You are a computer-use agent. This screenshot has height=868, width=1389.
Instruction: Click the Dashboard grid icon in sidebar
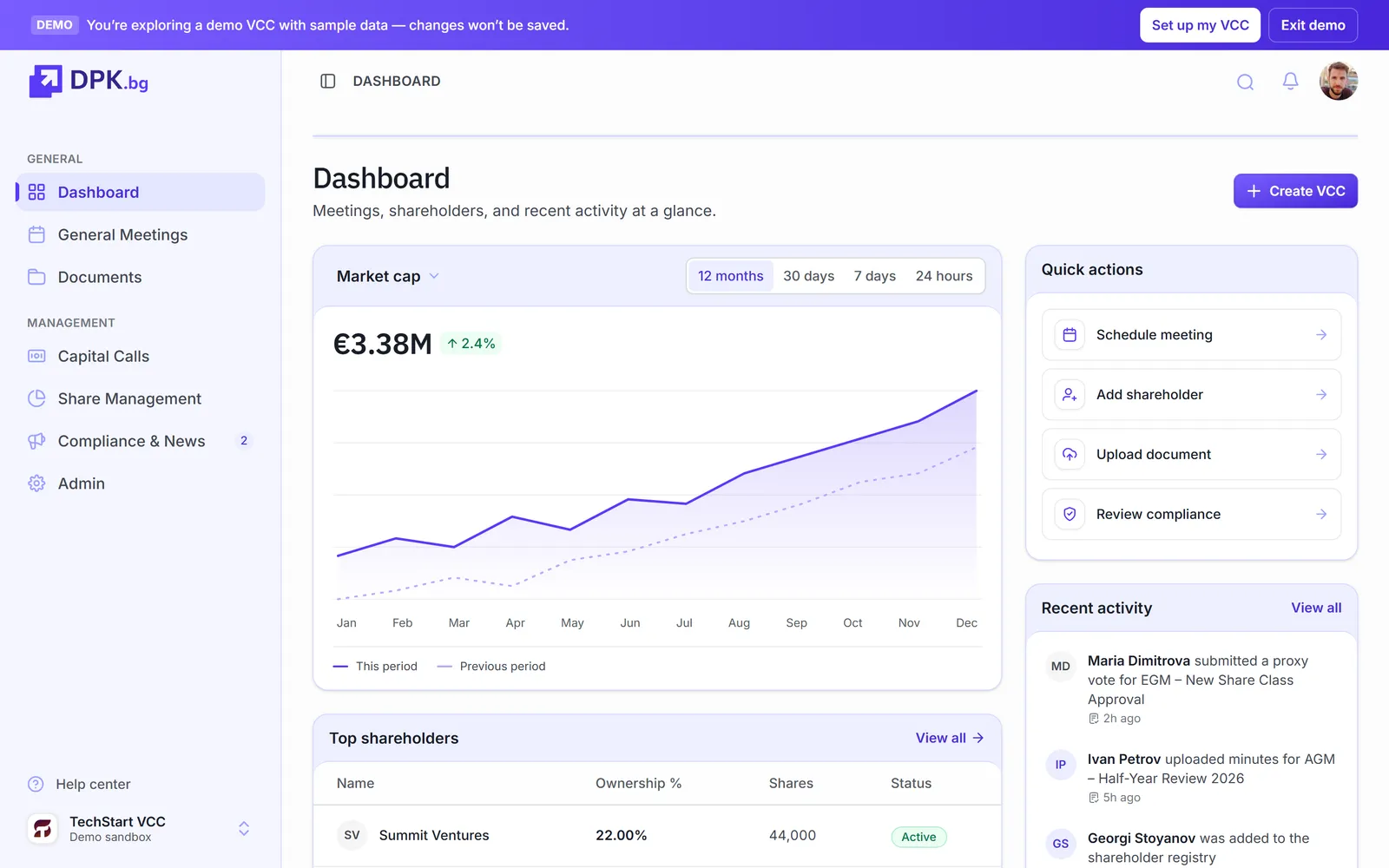36,192
